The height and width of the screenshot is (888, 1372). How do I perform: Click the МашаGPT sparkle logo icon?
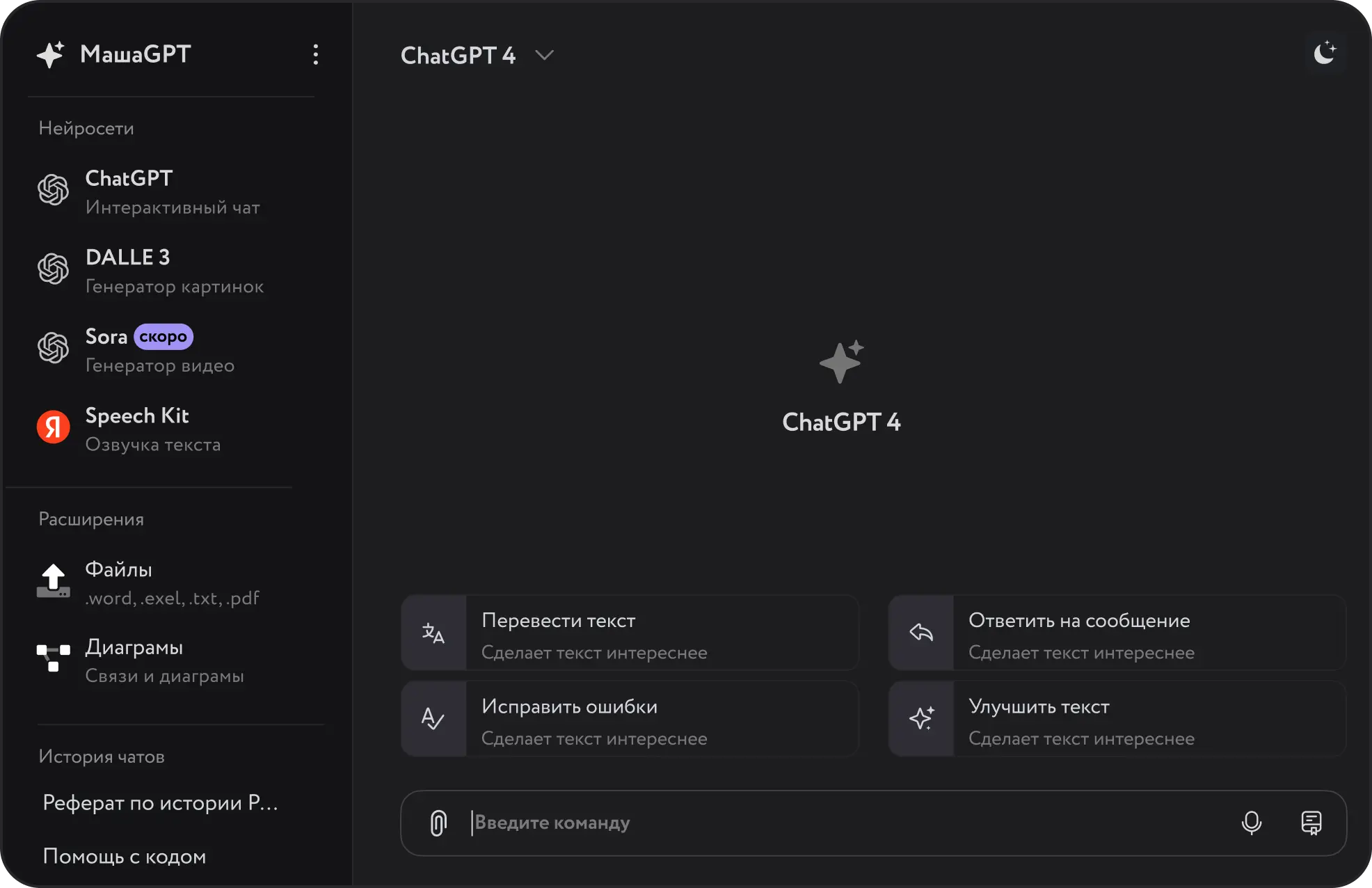51,54
